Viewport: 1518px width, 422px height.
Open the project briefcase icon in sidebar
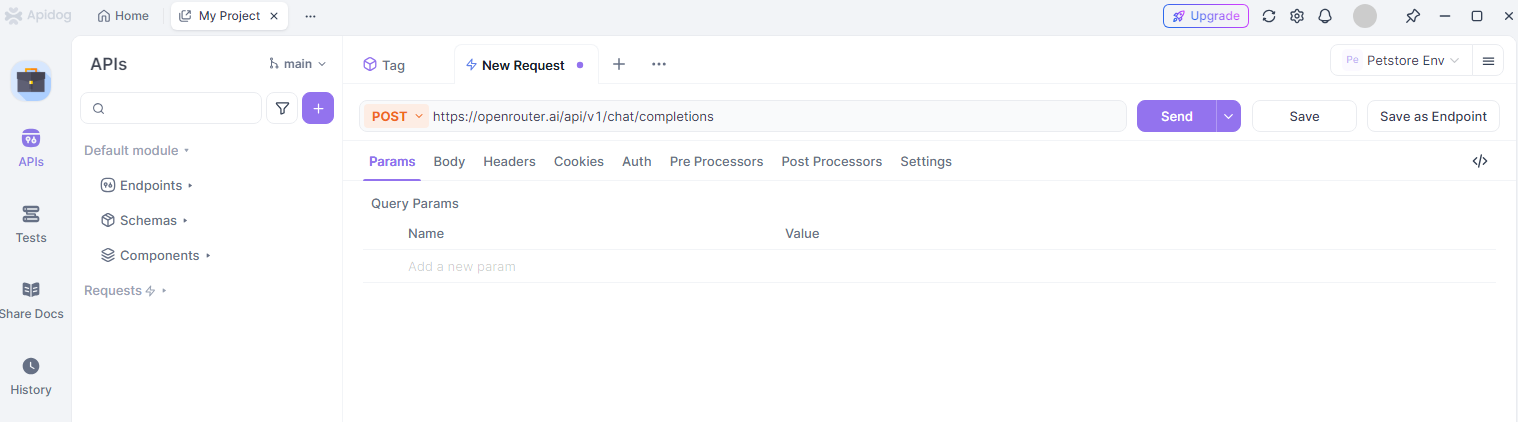point(31,81)
